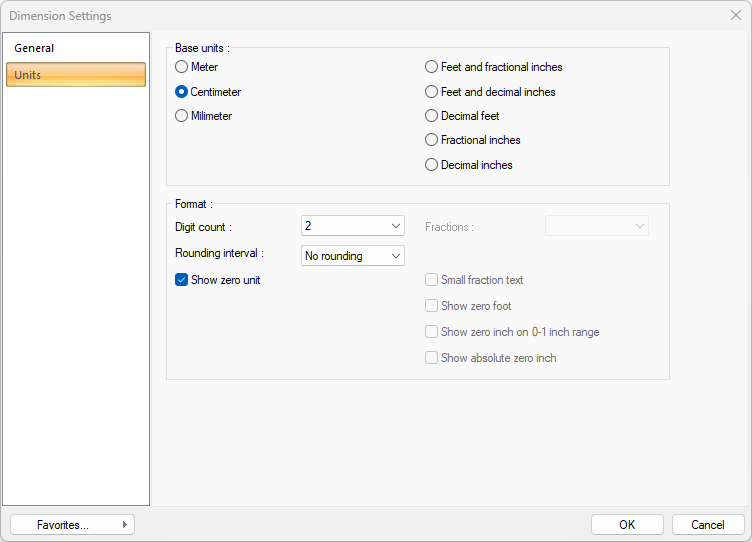This screenshot has height=542, width=752.
Task: Enable Show absolute zero inch
Action: (x=431, y=358)
